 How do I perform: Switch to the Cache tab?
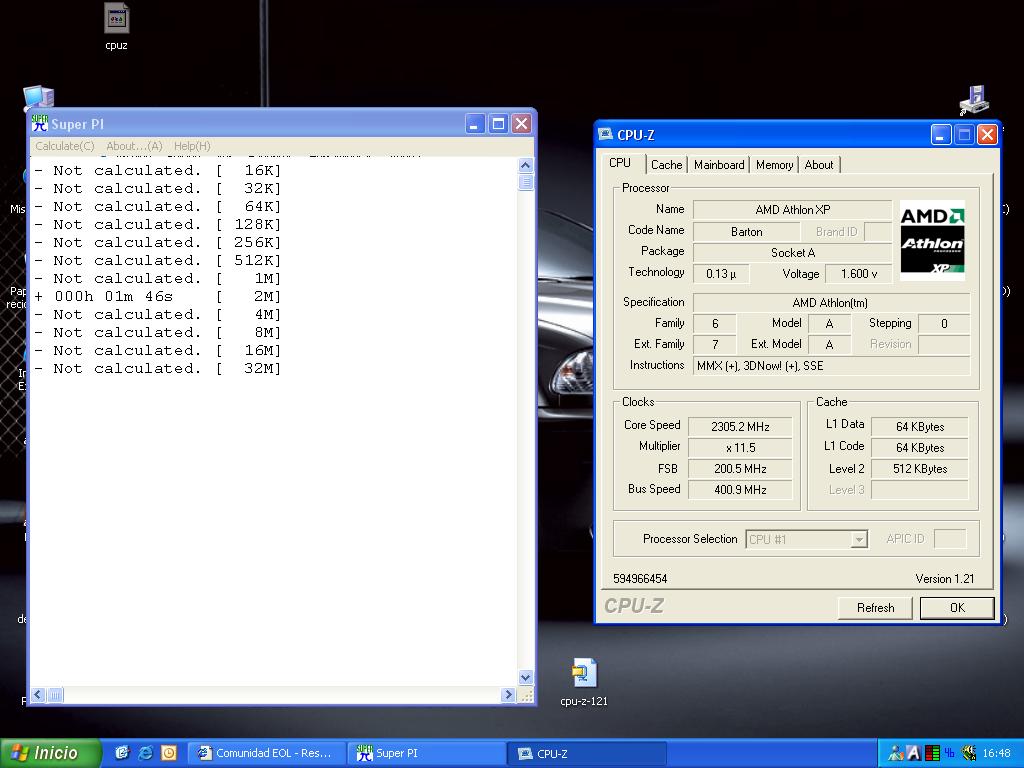pos(666,165)
